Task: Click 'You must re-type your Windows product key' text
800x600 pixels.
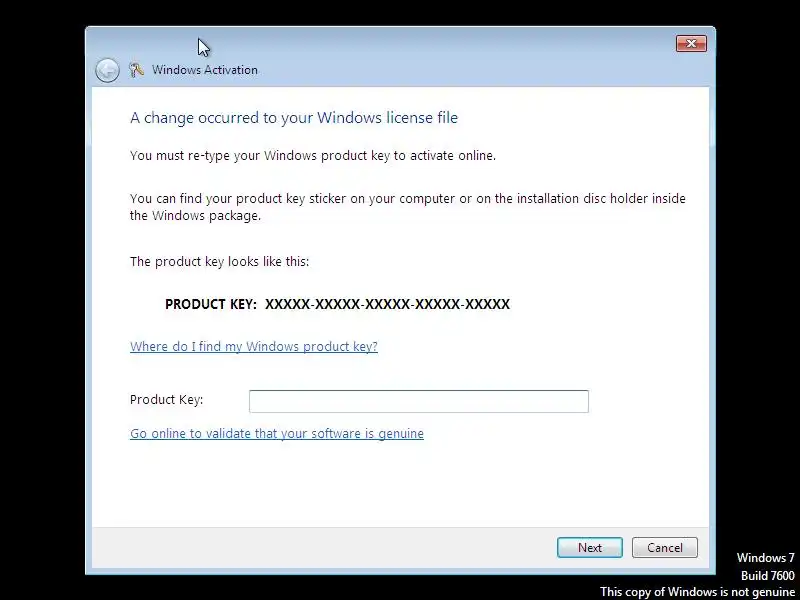Action: (x=313, y=156)
